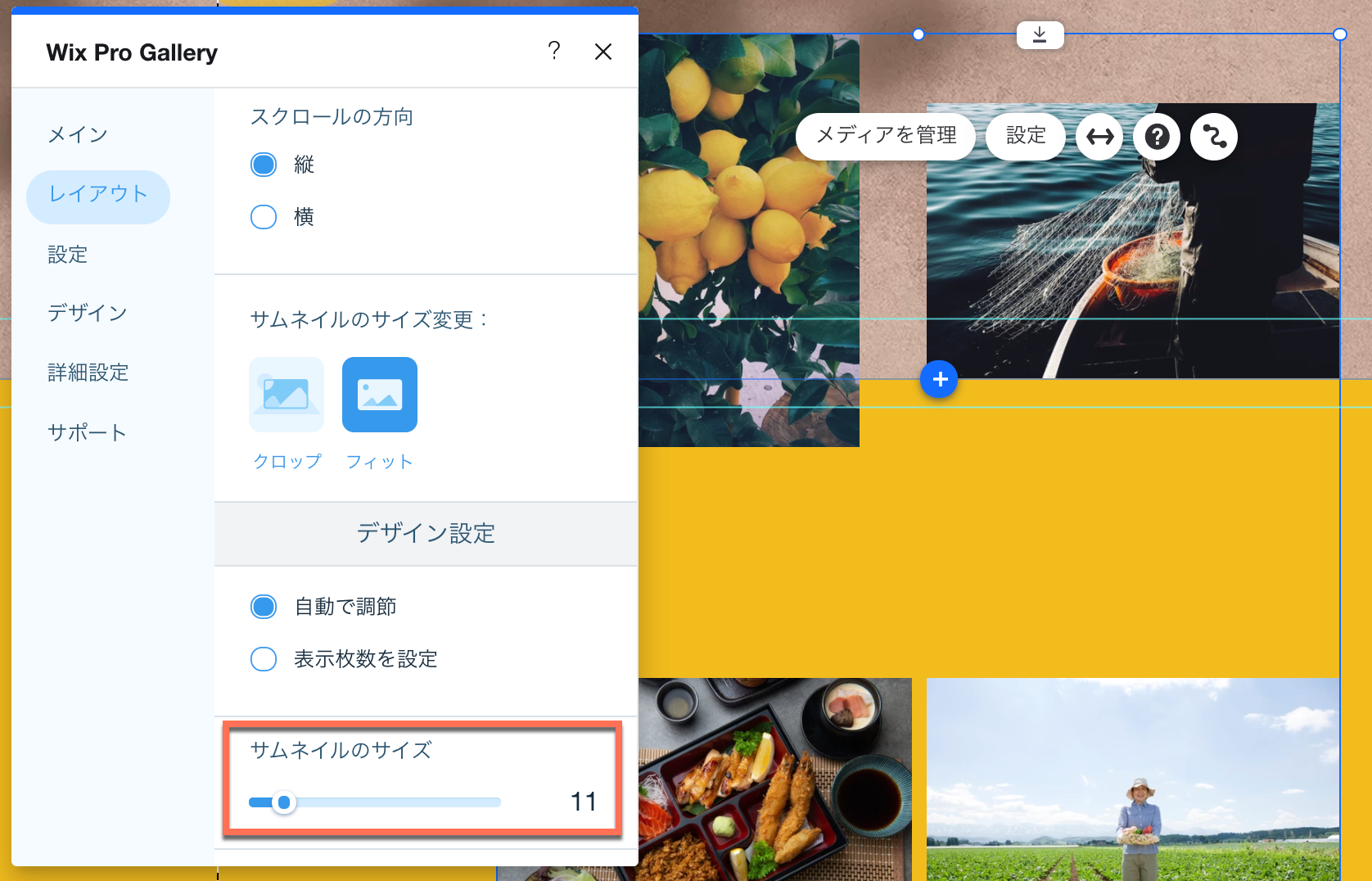Select the 自動で調節 radio option
1372x881 pixels.
coord(264,607)
